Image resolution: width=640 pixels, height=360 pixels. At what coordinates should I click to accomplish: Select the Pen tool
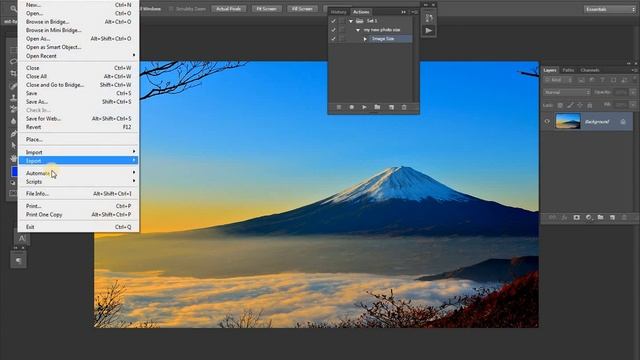13,133
